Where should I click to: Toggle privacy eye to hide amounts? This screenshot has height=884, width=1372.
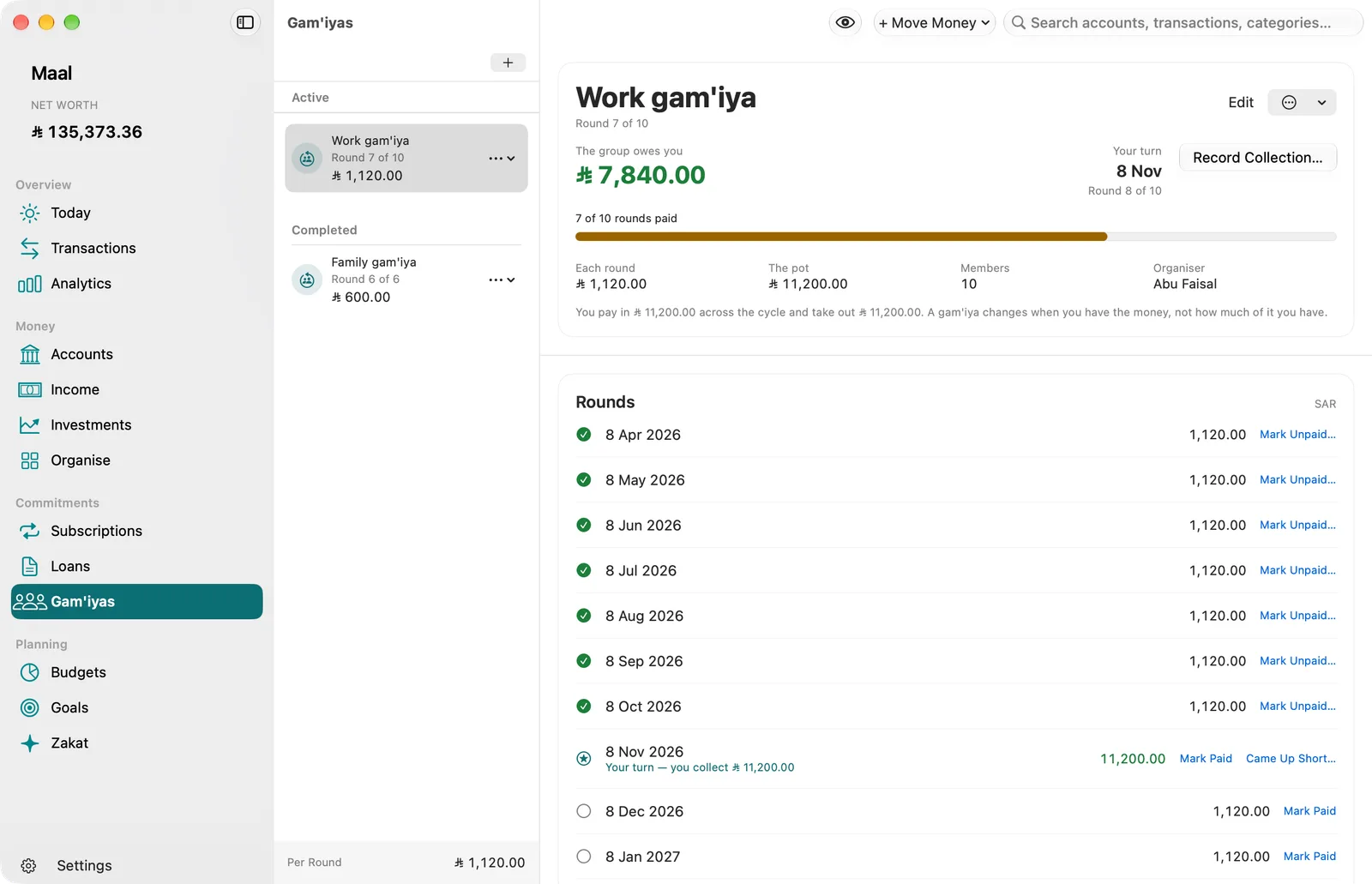(x=845, y=23)
